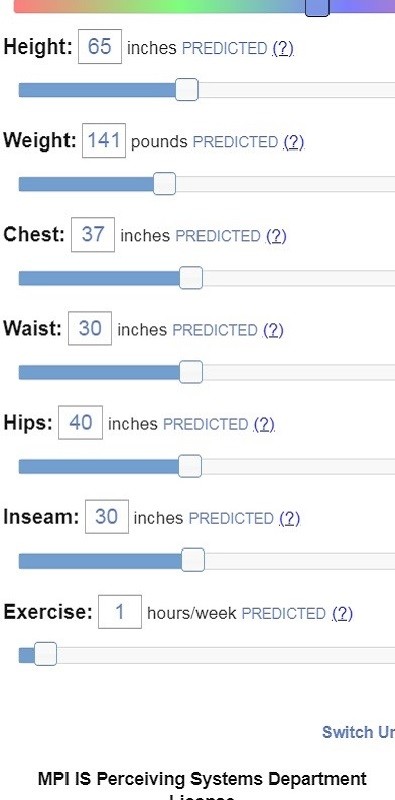The height and width of the screenshot is (800, 395).
Task: Select the Height value input box
Action: tap(100, 46)
